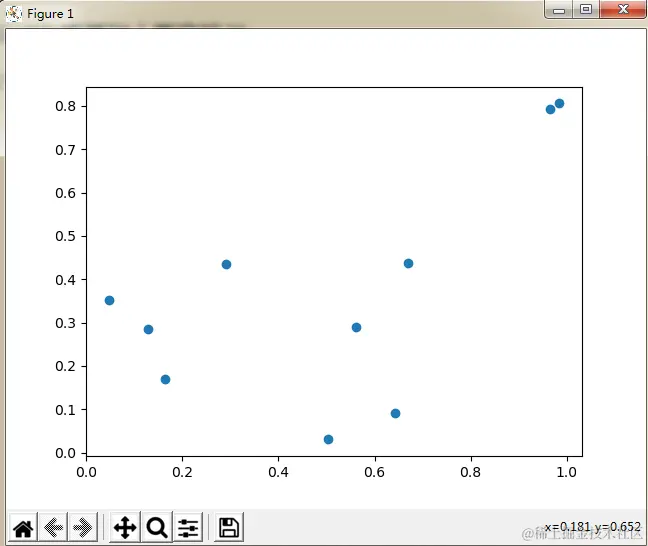Reset the plot view with the Home icon
The image size is (648, 546).
tap(23, 527)
